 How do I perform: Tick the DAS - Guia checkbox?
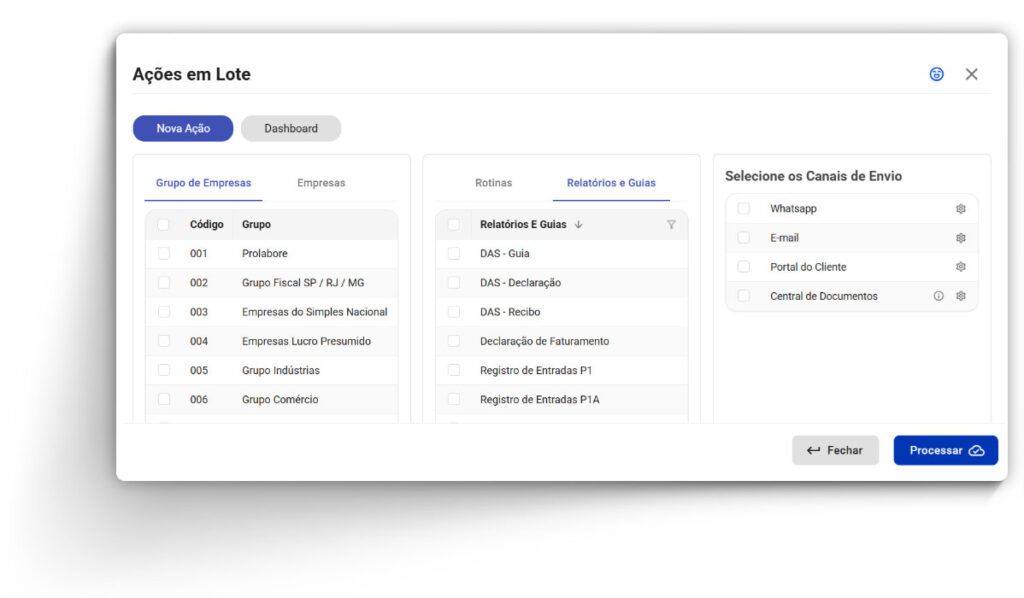(454, 254)
